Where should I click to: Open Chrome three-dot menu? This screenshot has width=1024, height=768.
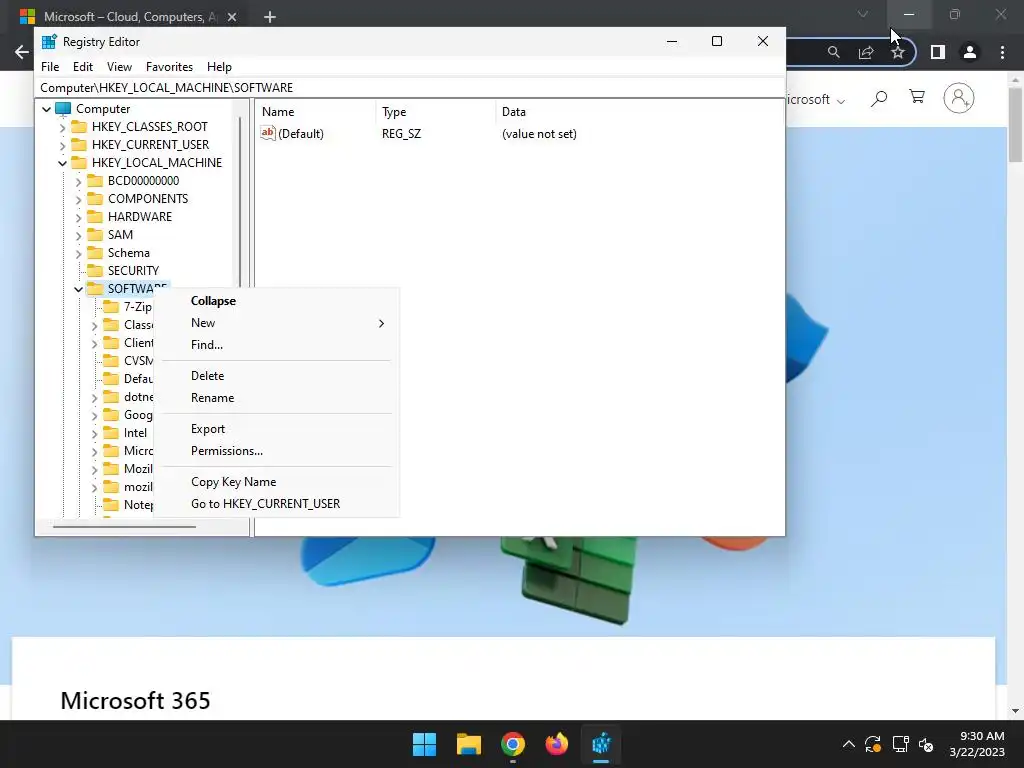coord(1002,52)
